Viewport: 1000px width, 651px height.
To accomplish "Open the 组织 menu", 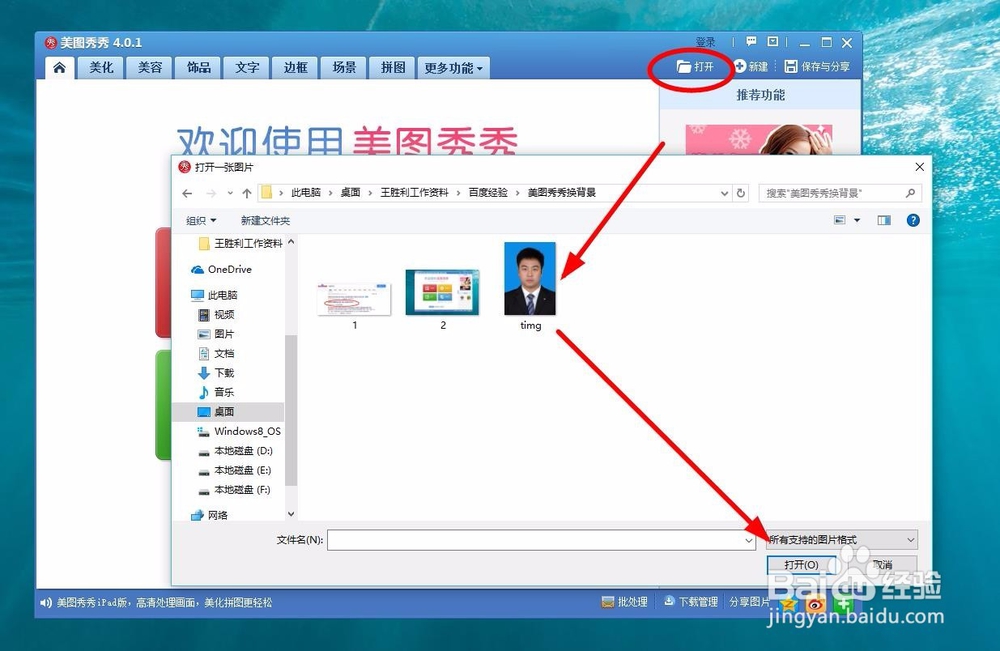I will pyautogui.click(x=201, y=221).
